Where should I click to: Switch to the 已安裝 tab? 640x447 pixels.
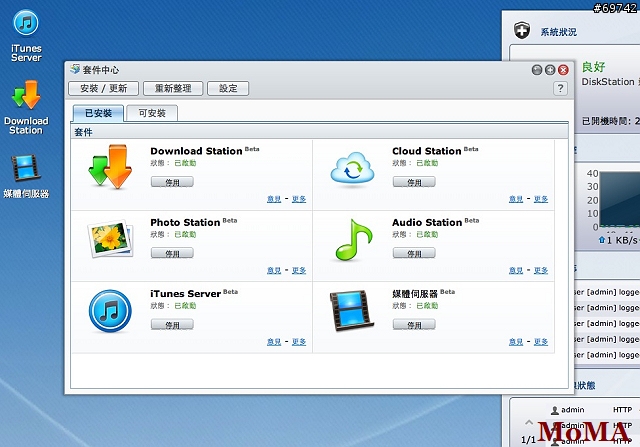coord(98,113)
